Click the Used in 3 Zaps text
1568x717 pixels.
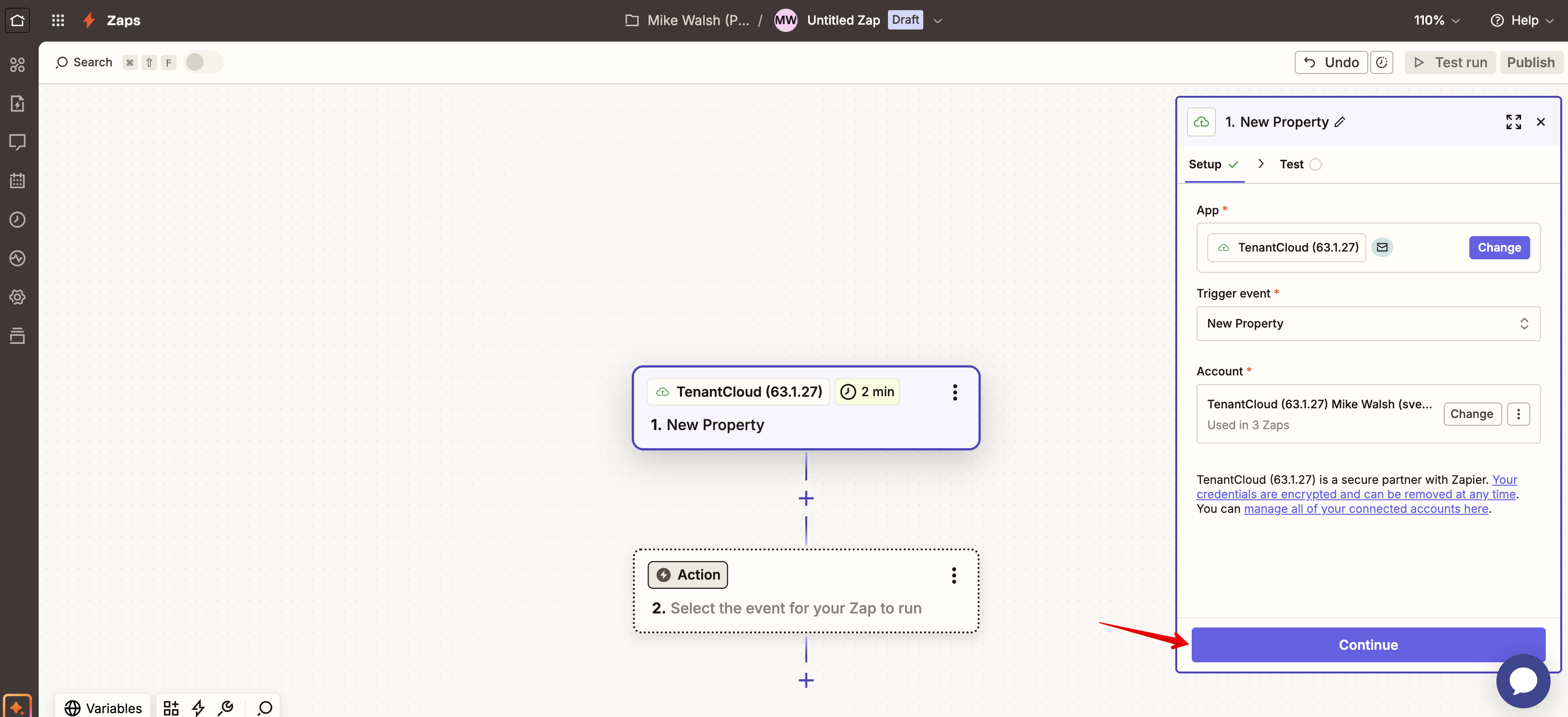(1248, 425)
